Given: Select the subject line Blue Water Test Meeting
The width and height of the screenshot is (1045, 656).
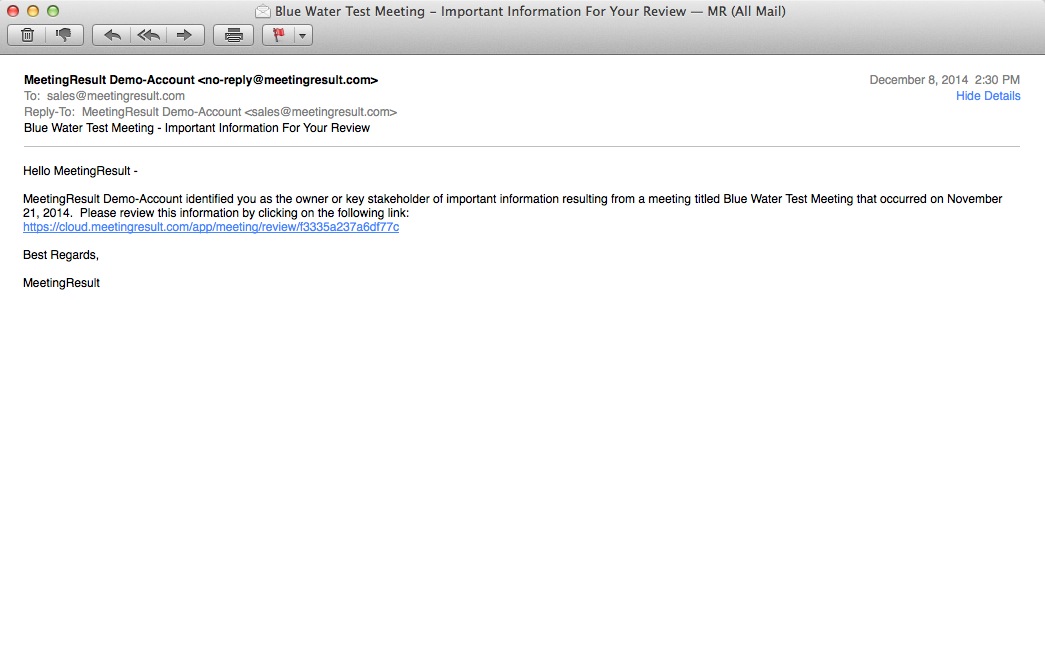Looking at the screenshot, I should coord(197,128).
